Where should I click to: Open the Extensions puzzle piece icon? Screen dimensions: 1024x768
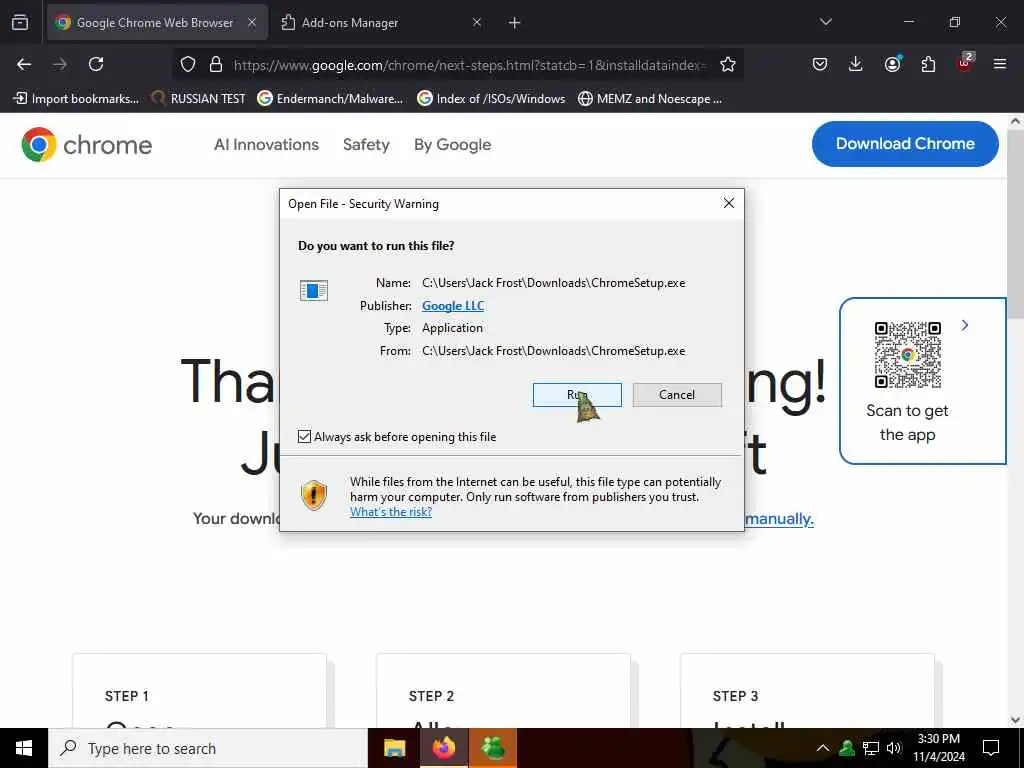coord(928,64)
